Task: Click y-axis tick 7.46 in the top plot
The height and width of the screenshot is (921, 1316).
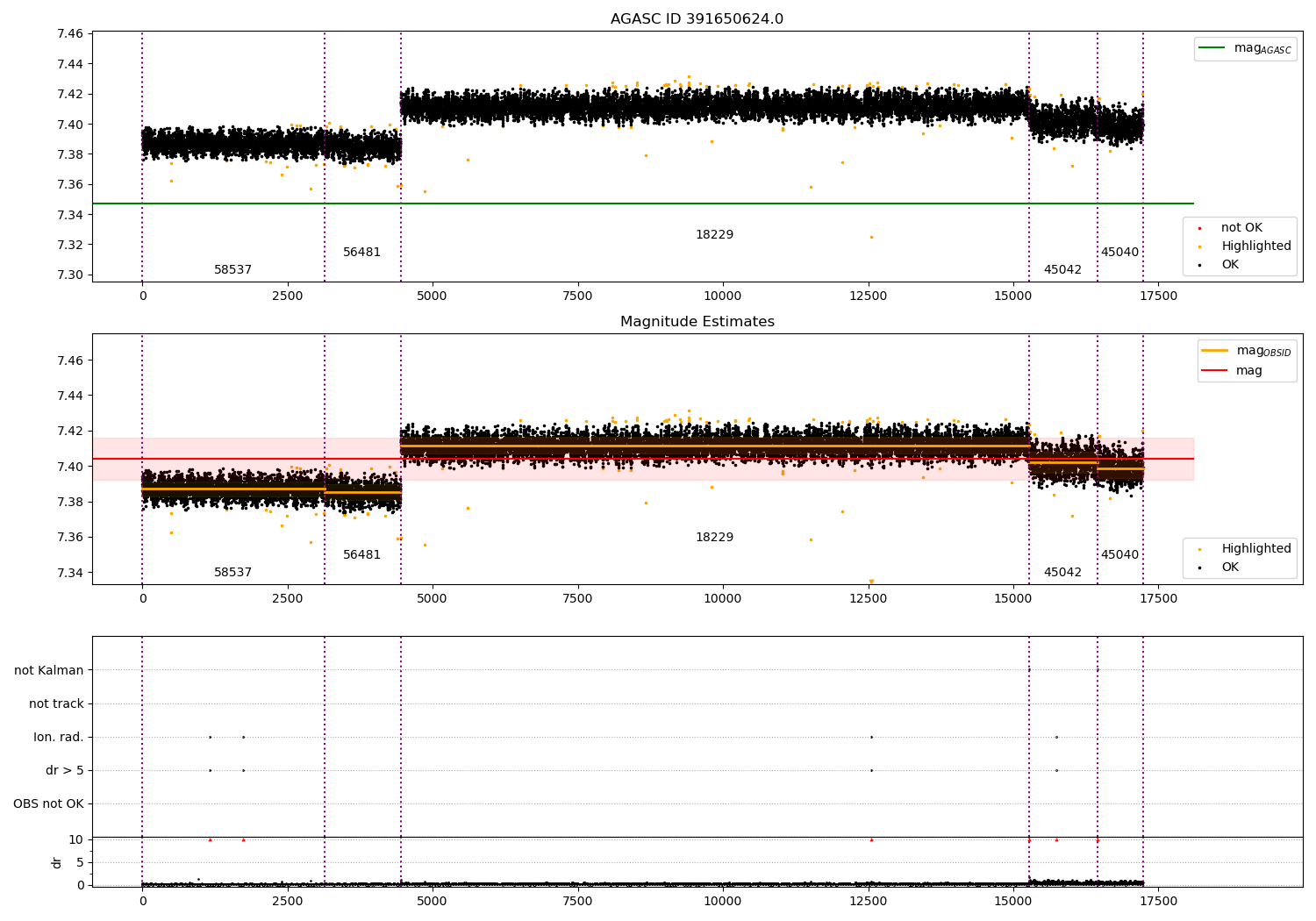Action: click(x=70, y=34)
